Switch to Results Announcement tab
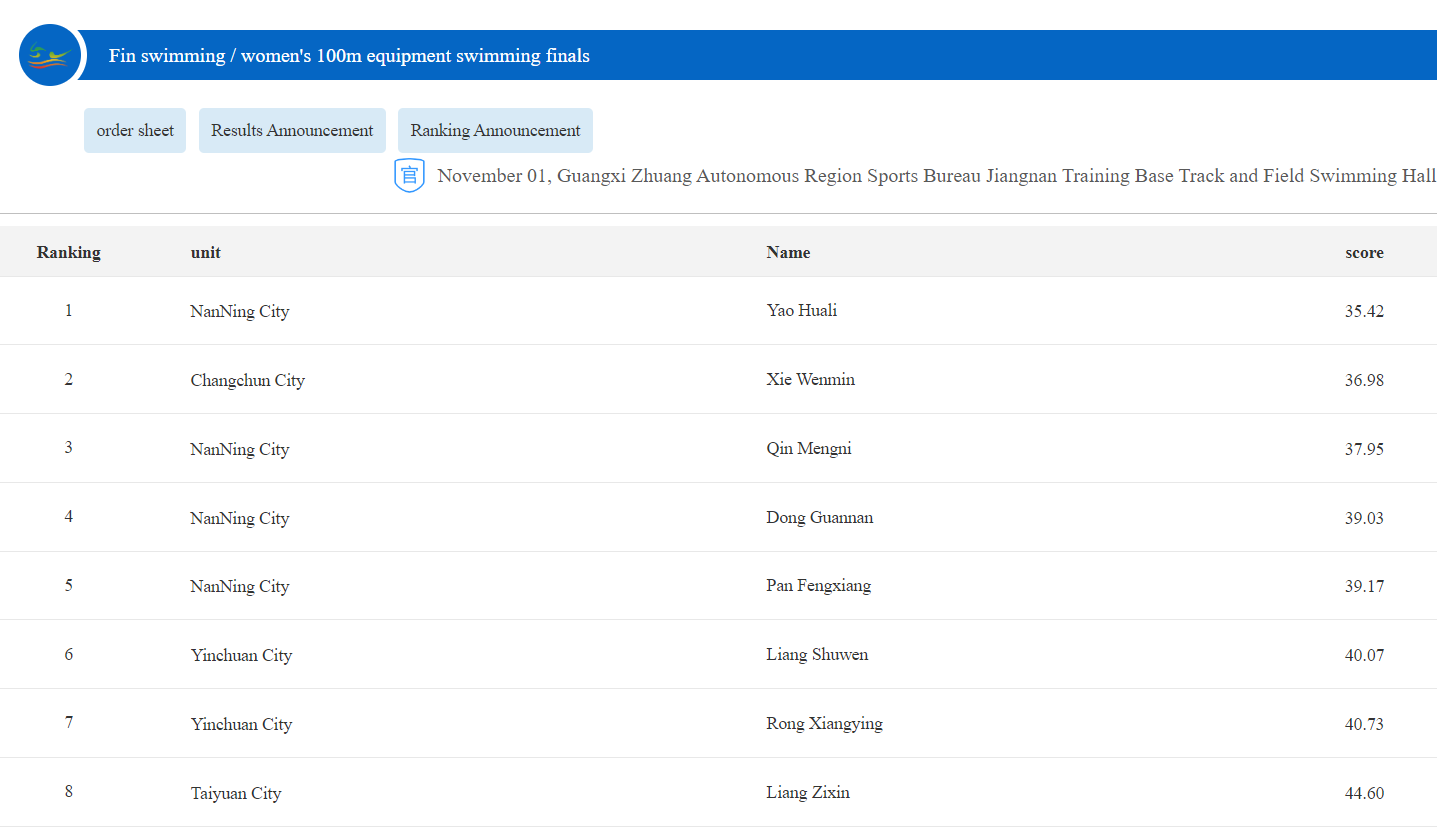The height and width of the screenshot is (838, 1449). tap(292, 131)
